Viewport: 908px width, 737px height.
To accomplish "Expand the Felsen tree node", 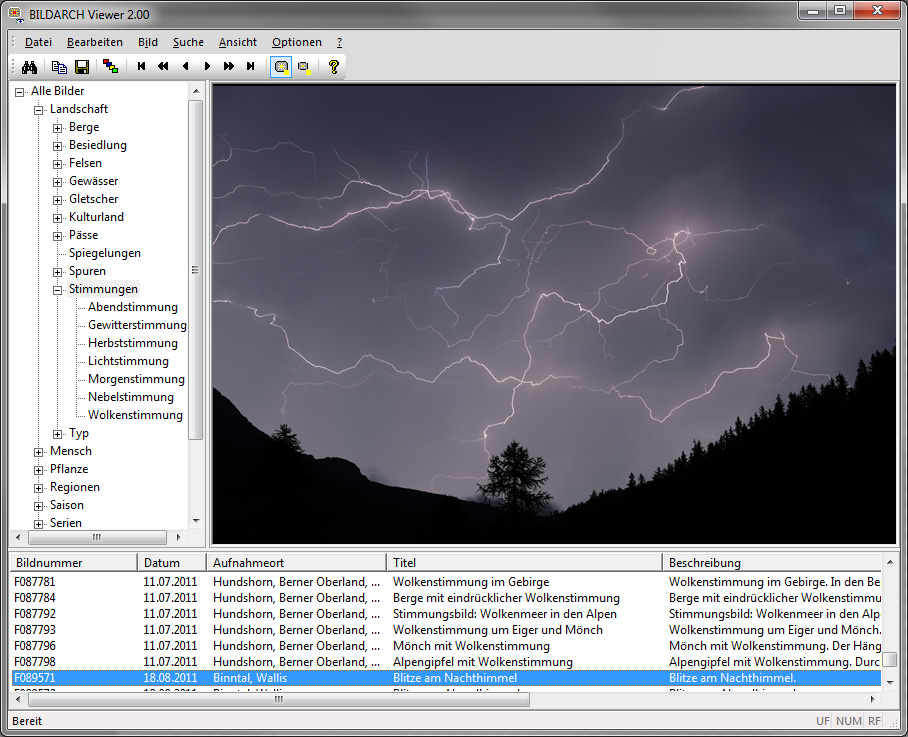I will coord(57,164).
